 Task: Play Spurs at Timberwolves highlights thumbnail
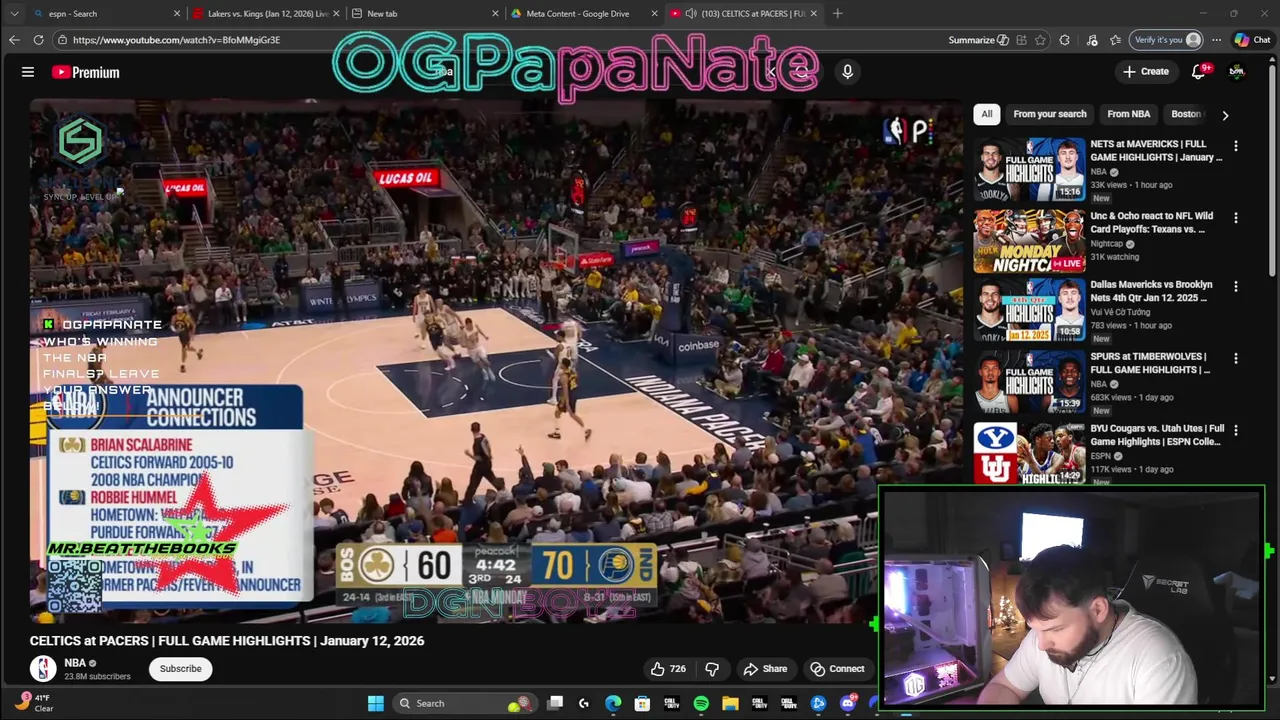pos(1029,382)
